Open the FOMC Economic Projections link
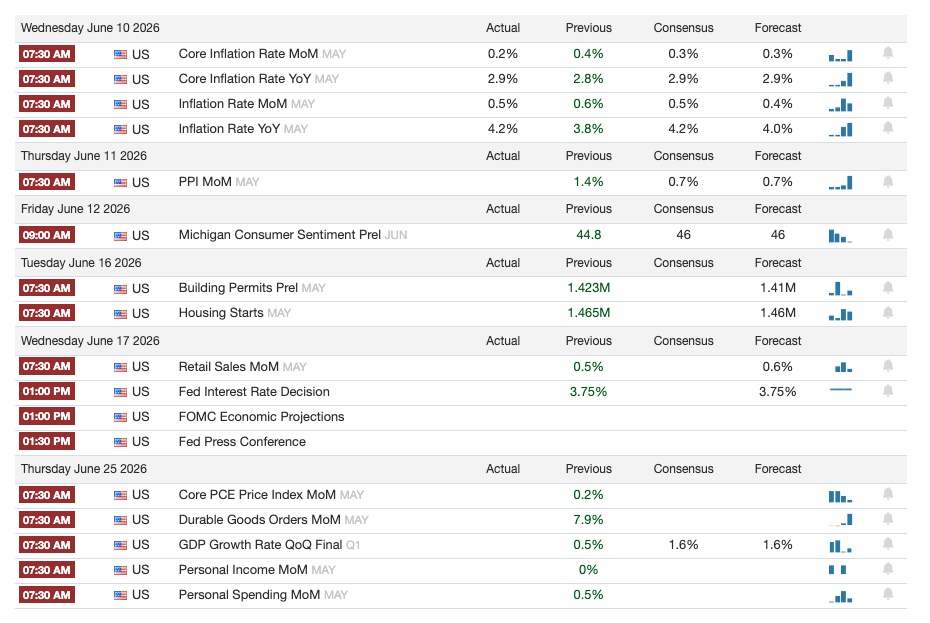The height and width of the screenshot is (623, 930). coord(261,417)
